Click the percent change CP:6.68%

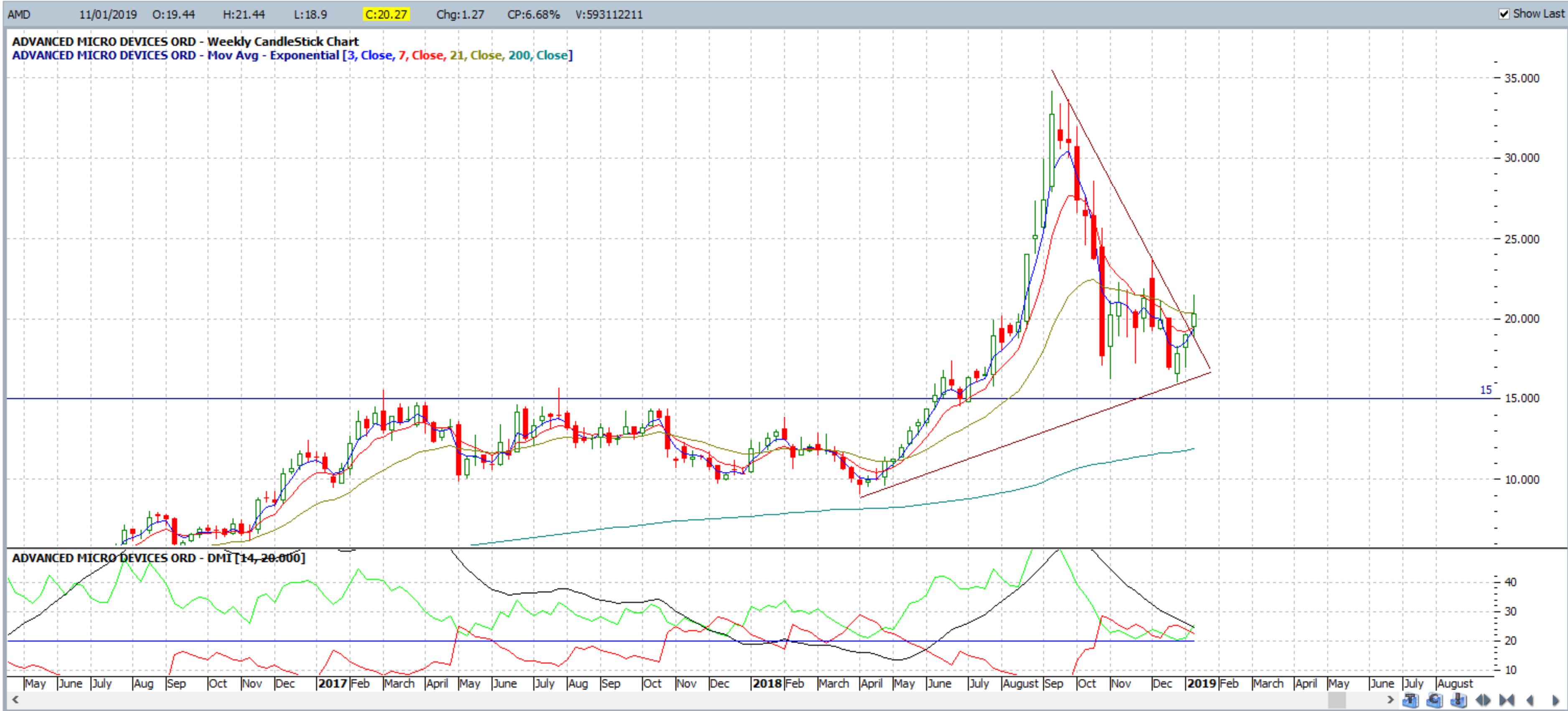(x=533, y=15)
